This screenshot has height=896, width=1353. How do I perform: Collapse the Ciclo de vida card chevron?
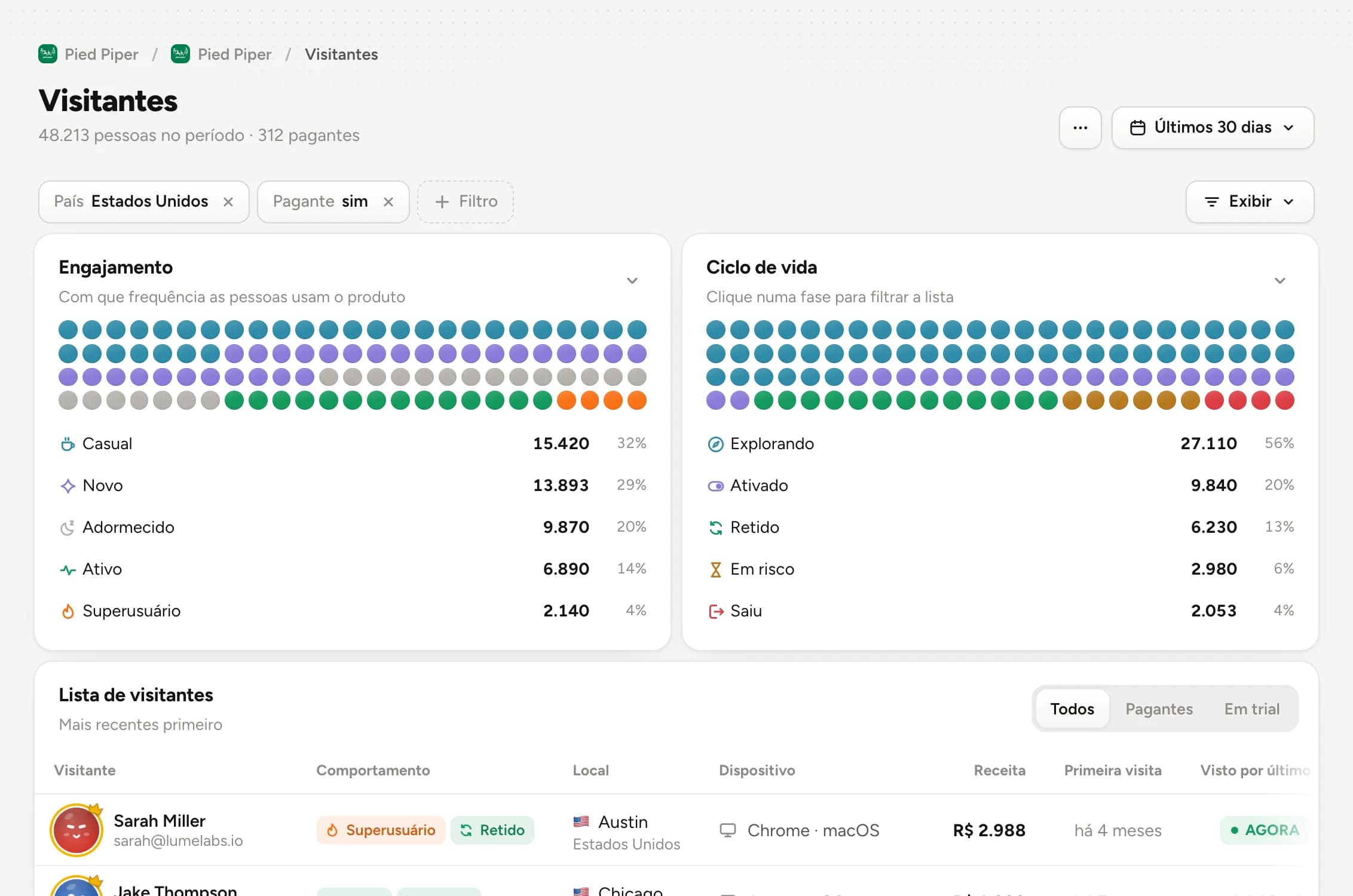1279,281
